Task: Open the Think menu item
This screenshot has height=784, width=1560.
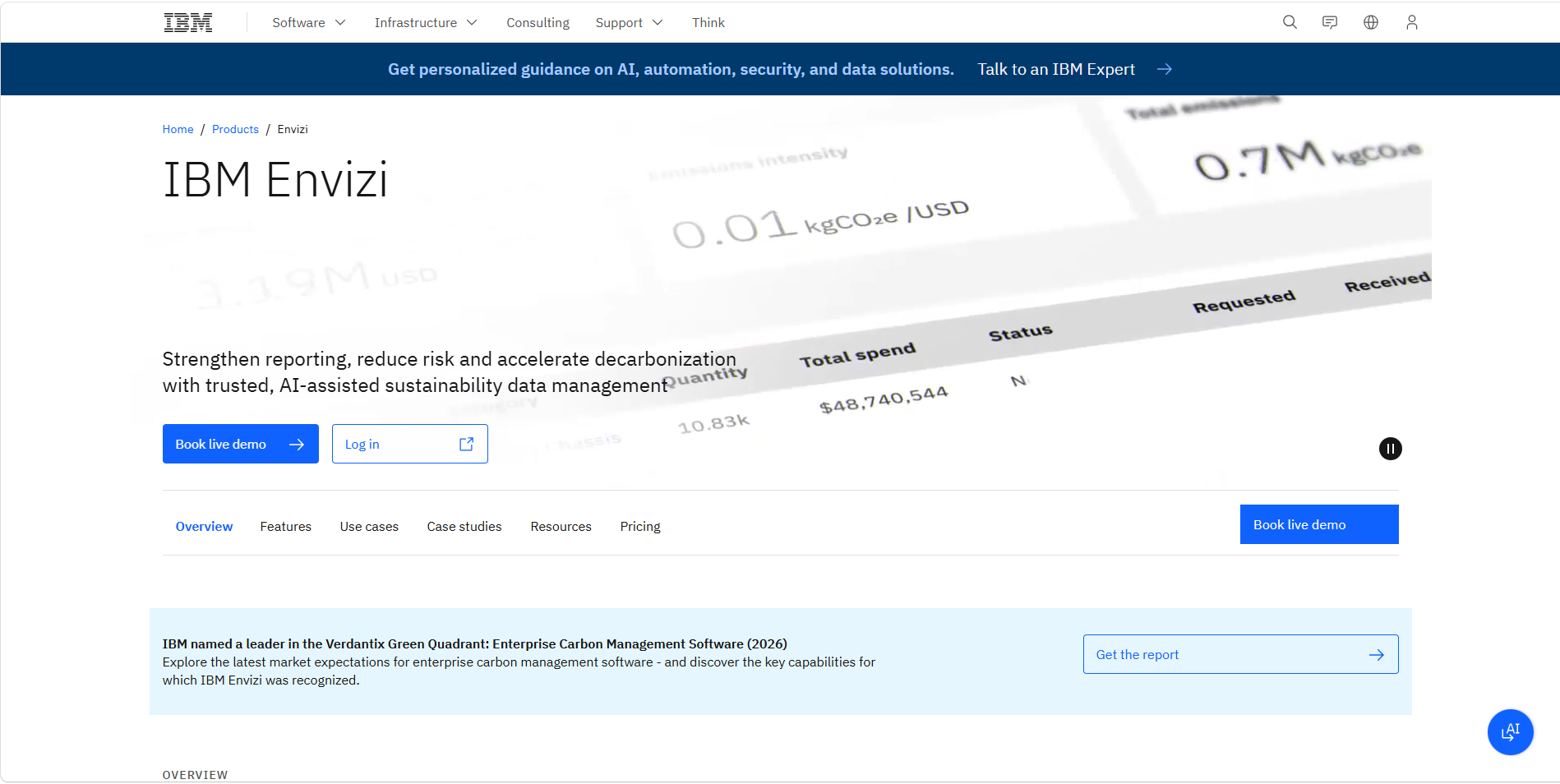Action: tap(708, 23)
